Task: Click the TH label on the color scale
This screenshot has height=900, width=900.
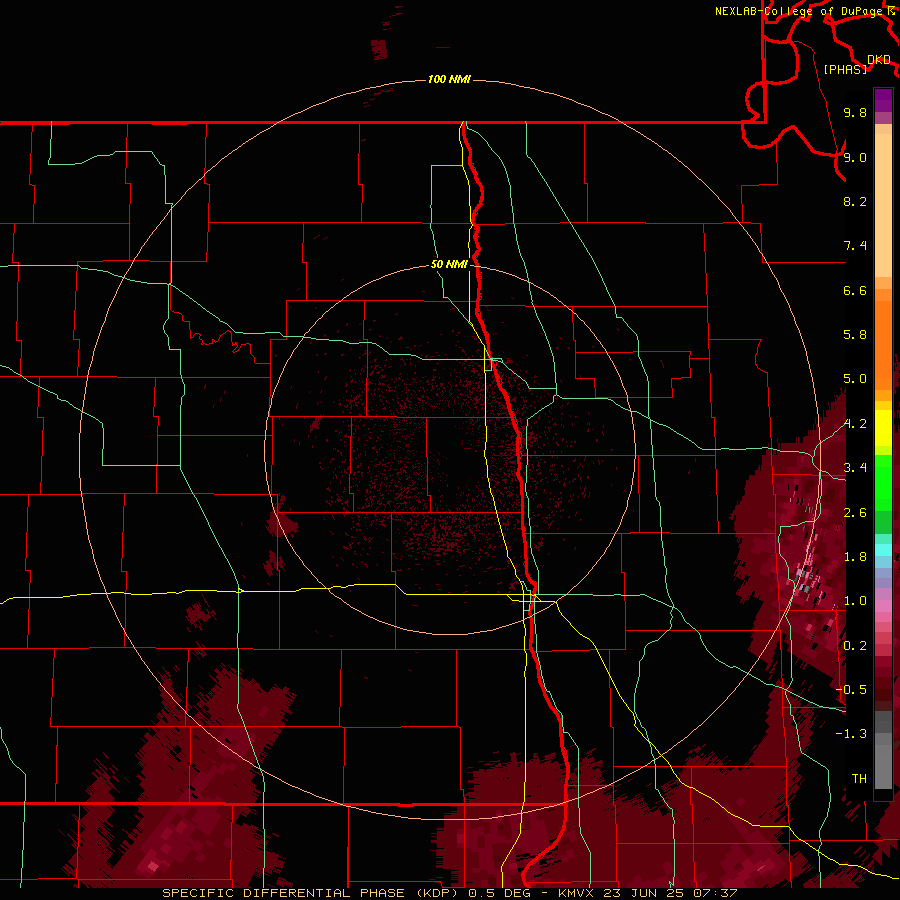Action: pos(859,779)
